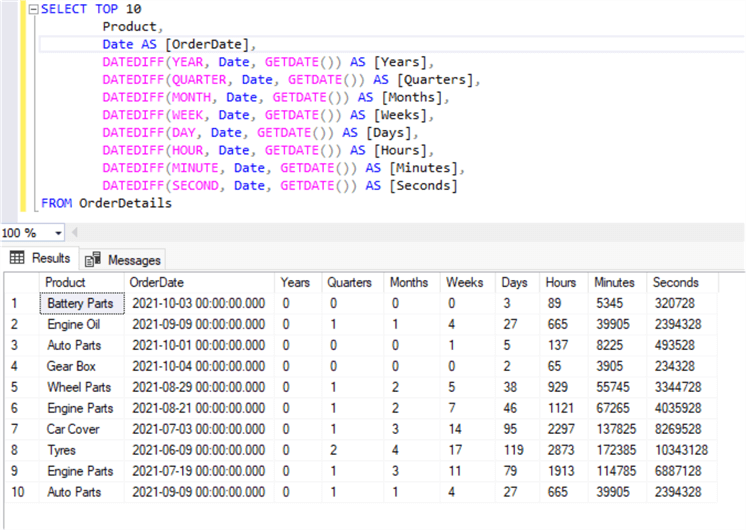Click the Messages tab icon

92,259
